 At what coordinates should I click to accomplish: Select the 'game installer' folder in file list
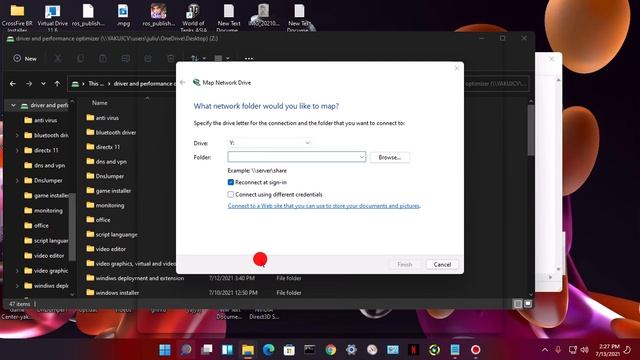click(x=113, y=191)
